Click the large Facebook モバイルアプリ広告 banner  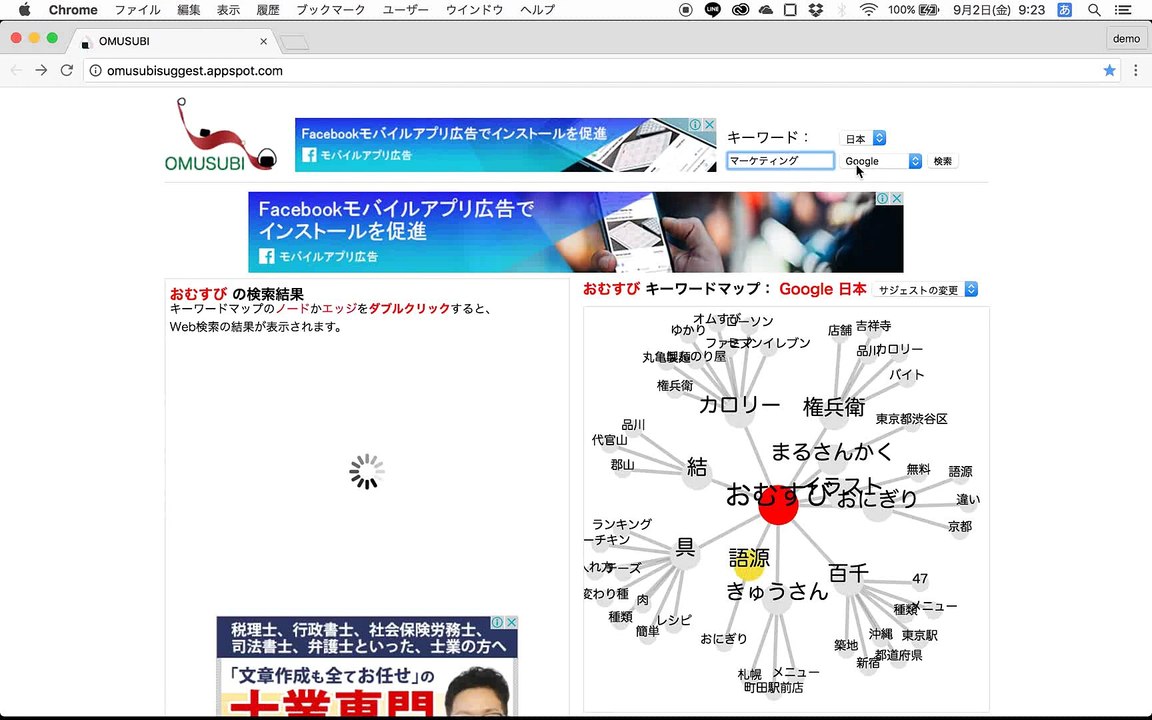[575, 232]
